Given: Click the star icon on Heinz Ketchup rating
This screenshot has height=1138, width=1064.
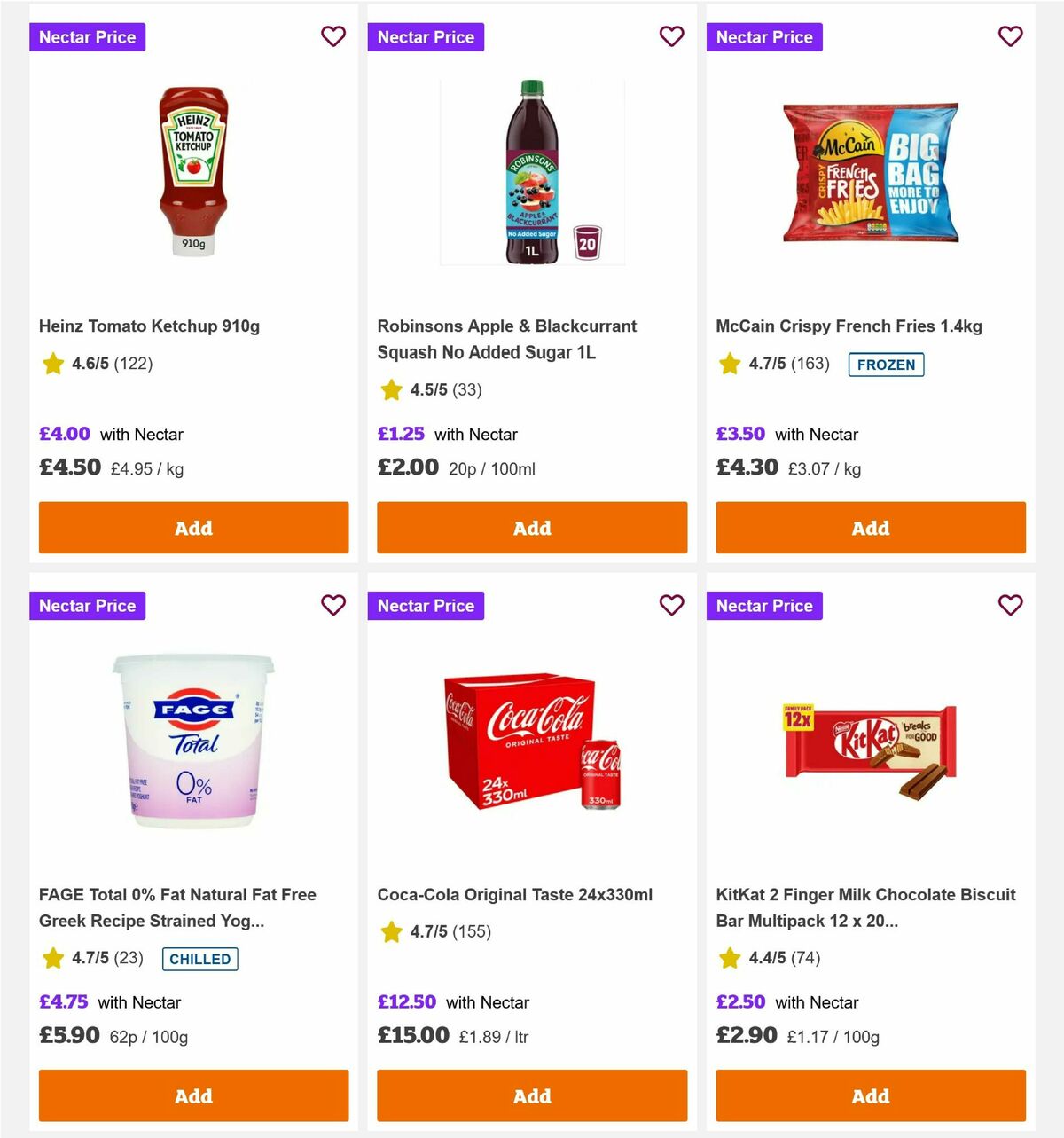Looking at the screenshot, I should [x=52, y=364].
